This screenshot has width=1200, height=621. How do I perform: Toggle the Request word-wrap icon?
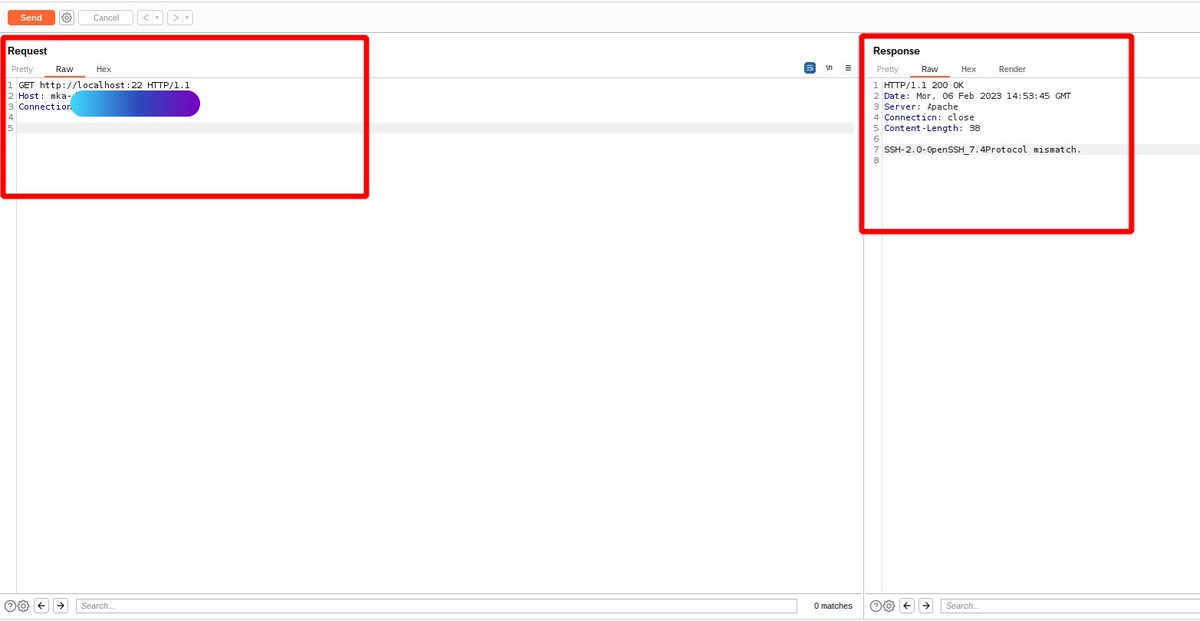pos(810,68)
